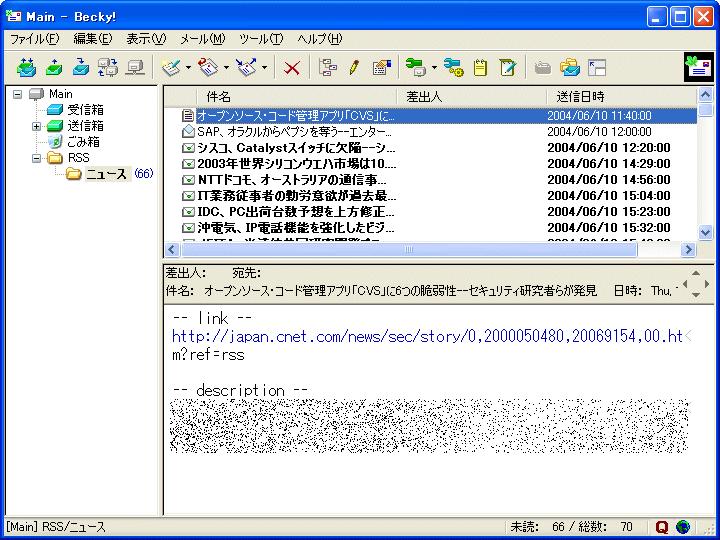Click the send mail icon with up arrow

pyautogui.click(x=54, y=68)
